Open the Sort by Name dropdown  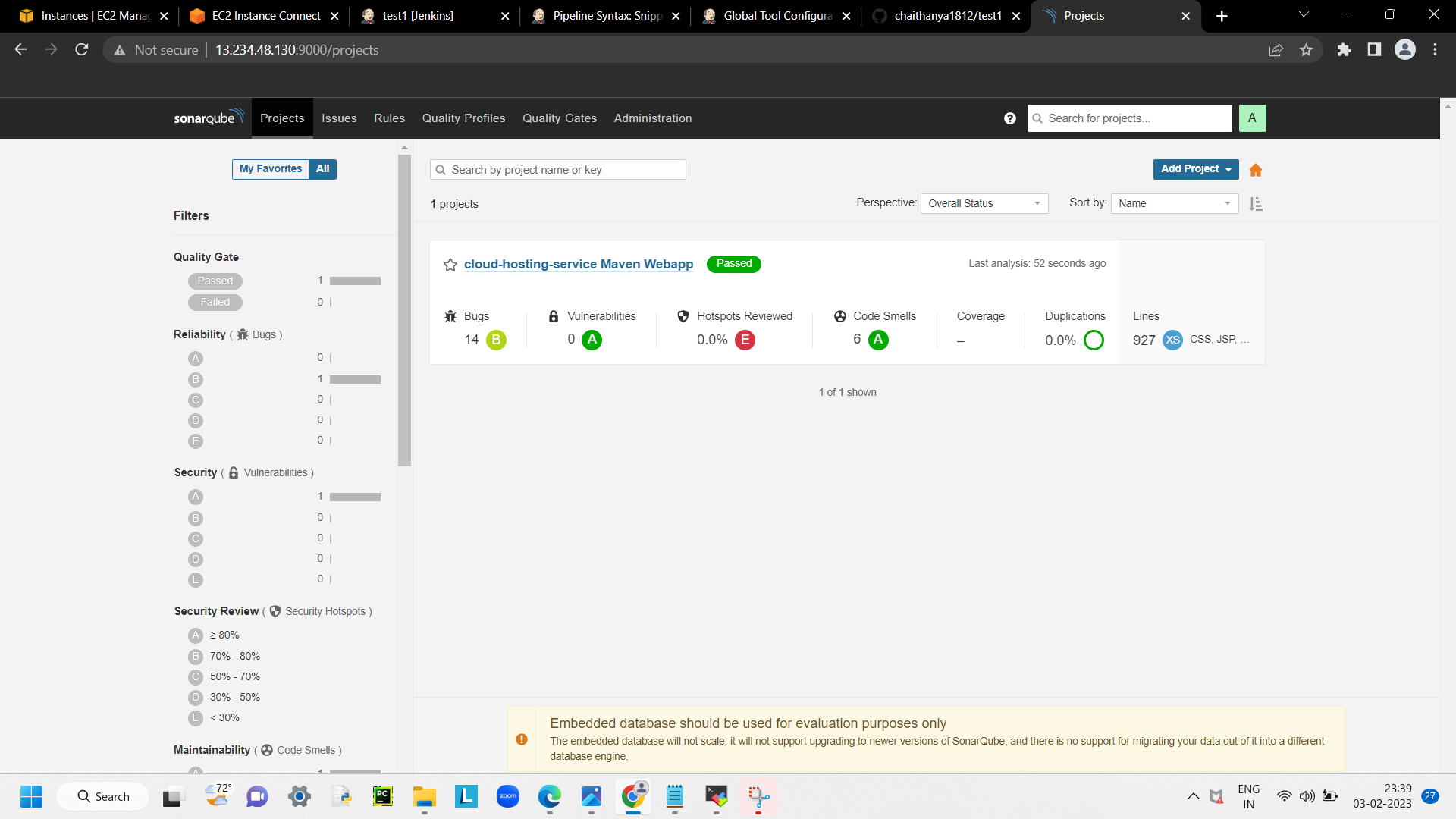coord(1174,203)
